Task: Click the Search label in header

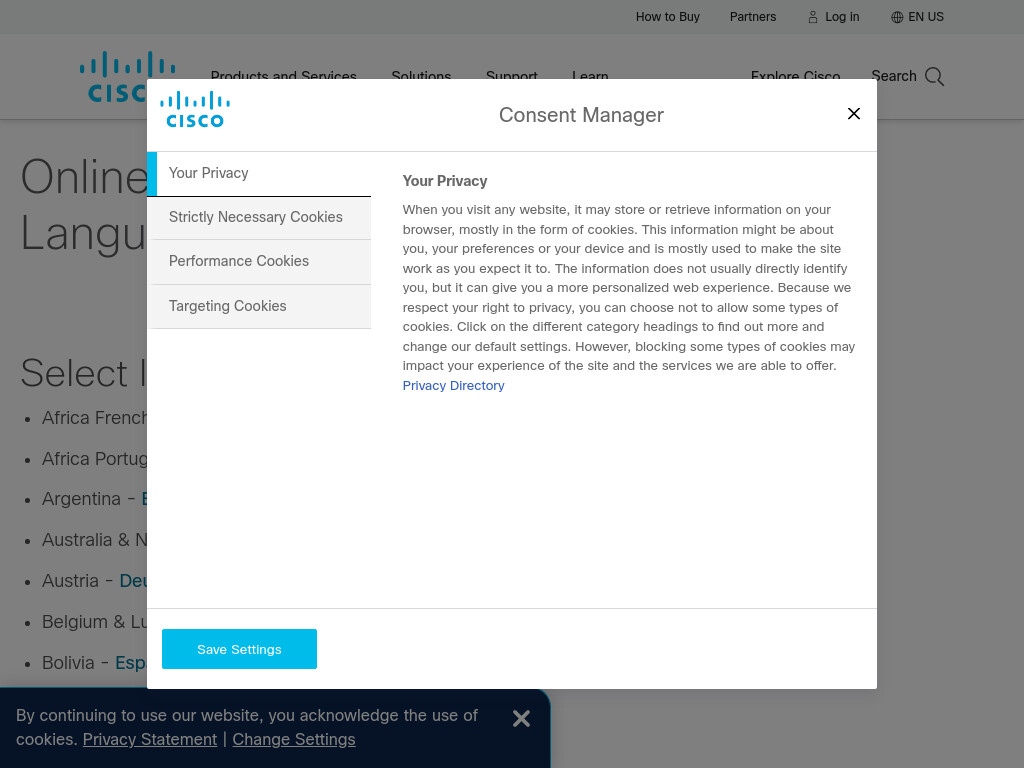Action: click(893, 76)
